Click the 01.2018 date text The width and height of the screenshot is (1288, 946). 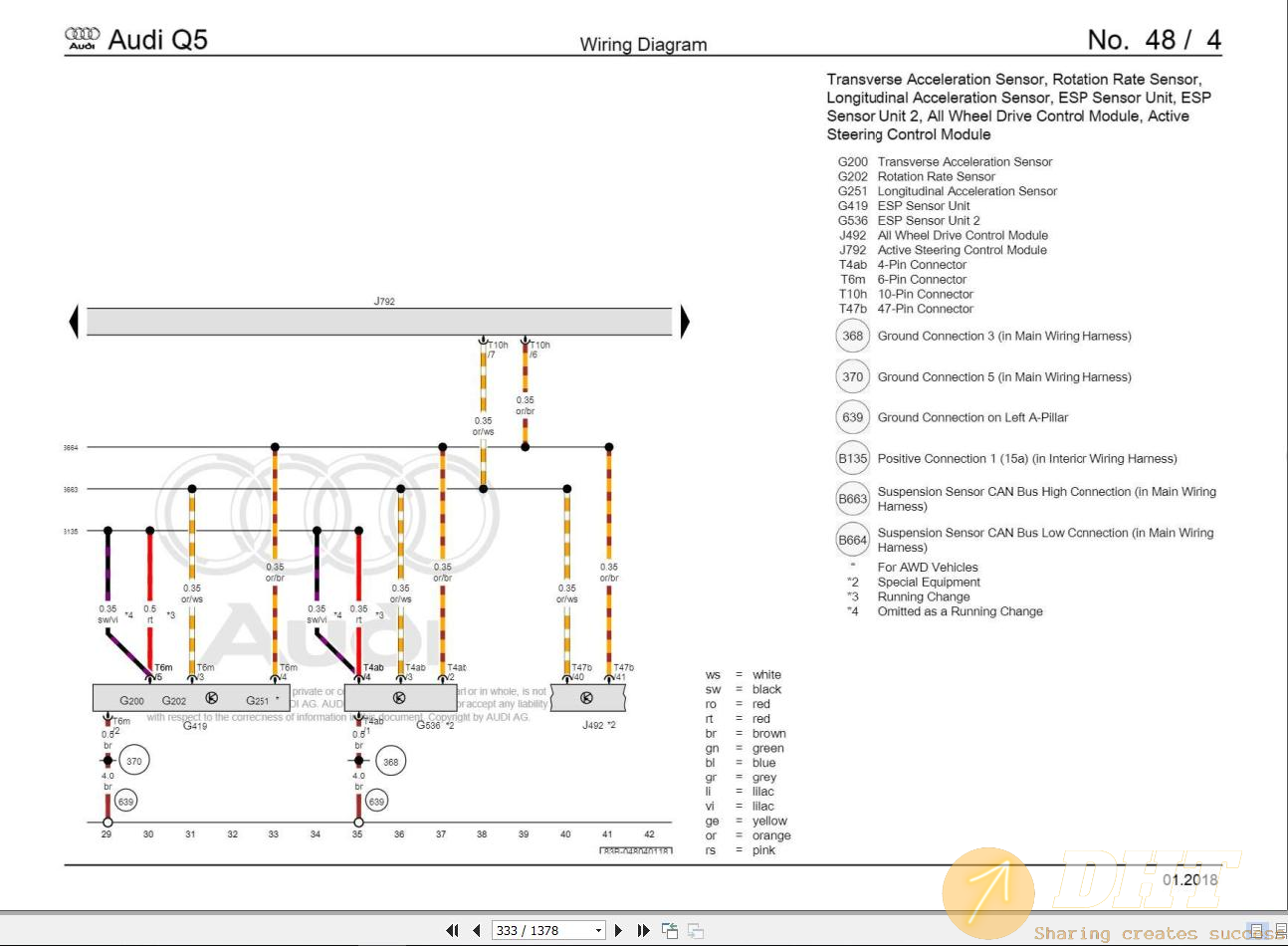coord(1189,879)
